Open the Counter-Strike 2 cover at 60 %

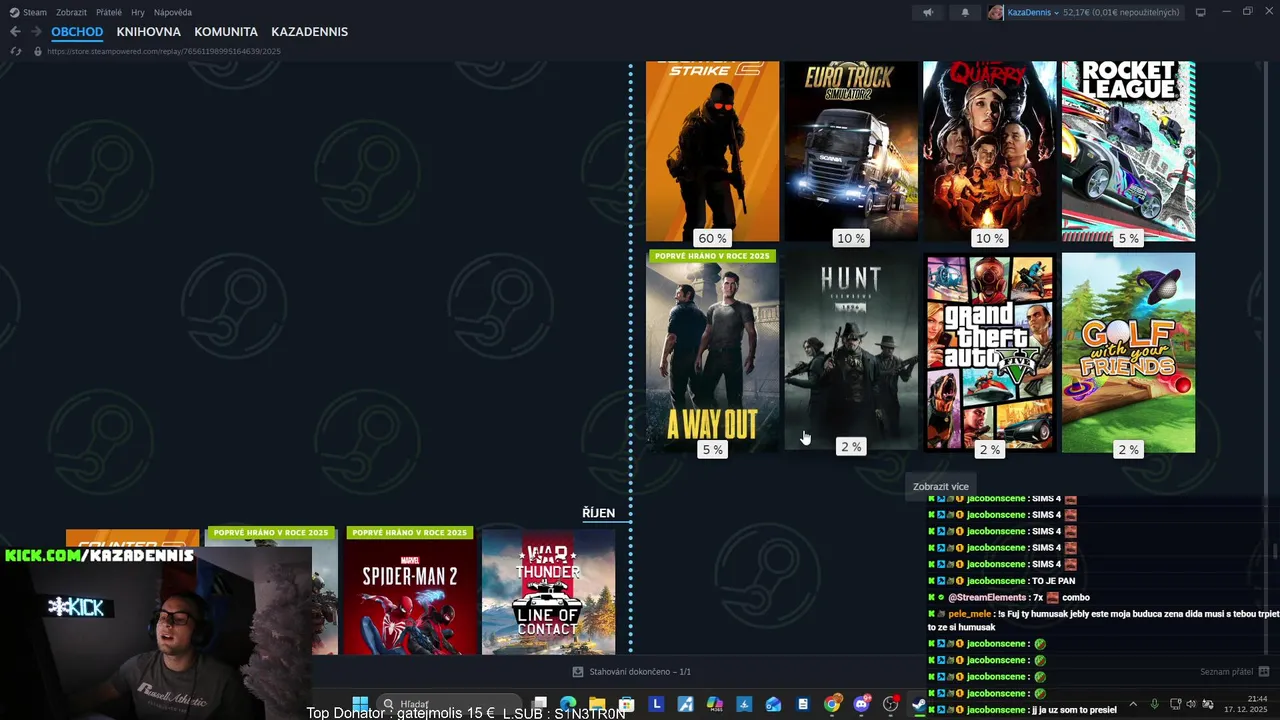click(x=712, y=151)
